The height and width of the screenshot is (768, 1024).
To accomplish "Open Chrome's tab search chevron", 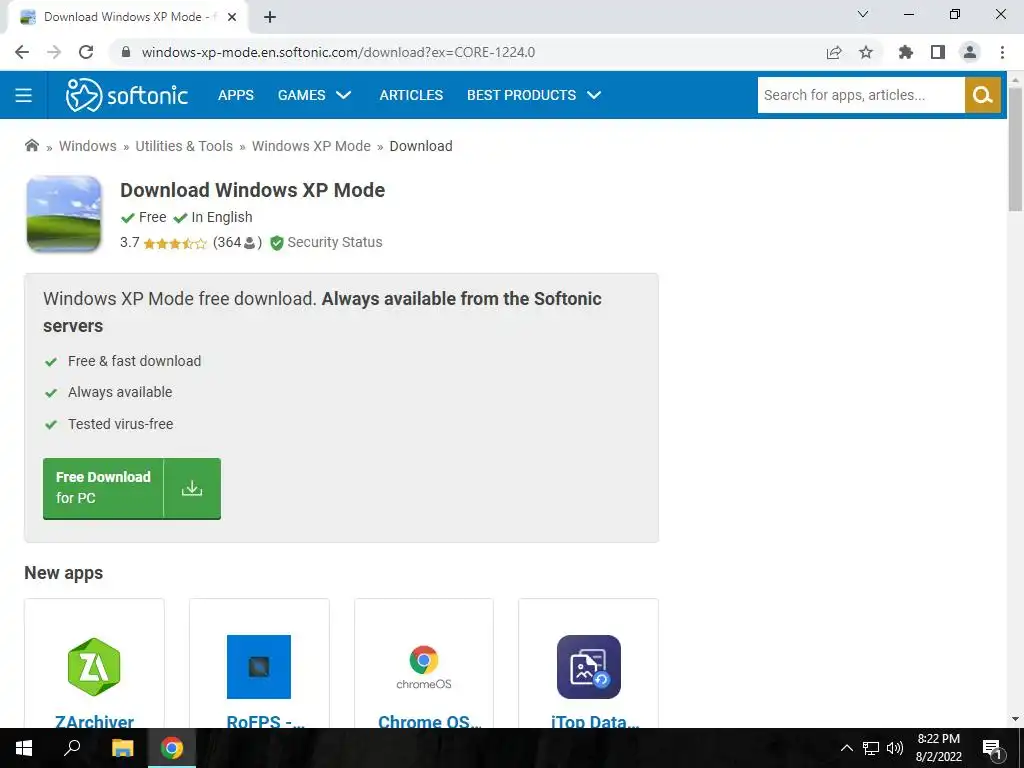I will pyautogui.click(x=863, y=14).
